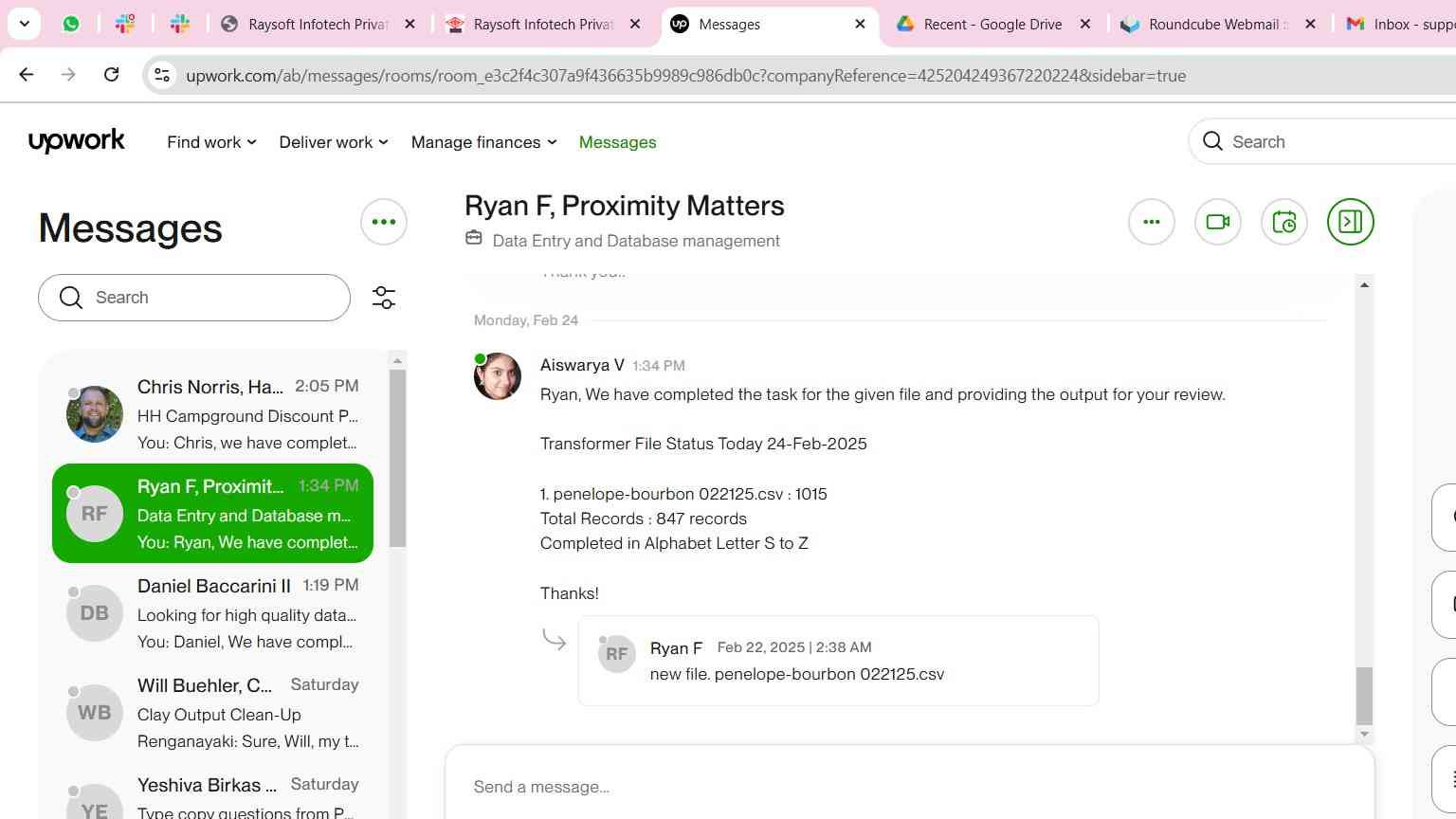Open Daniel Baccarini II conversation
The height and width of the screenshot is (819, 1456).
[212, 613]
